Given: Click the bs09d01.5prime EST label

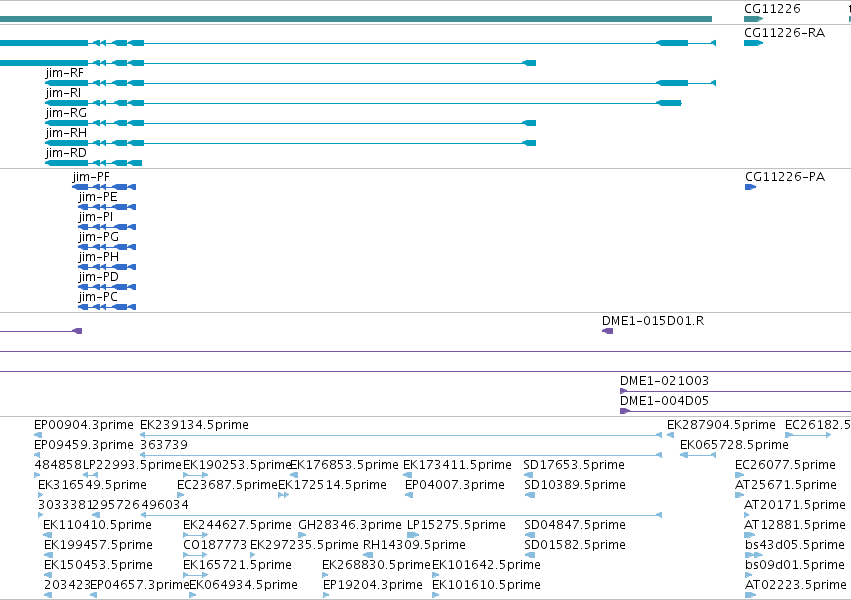Looking at the screenshot, I should click(x=795, y=566).
